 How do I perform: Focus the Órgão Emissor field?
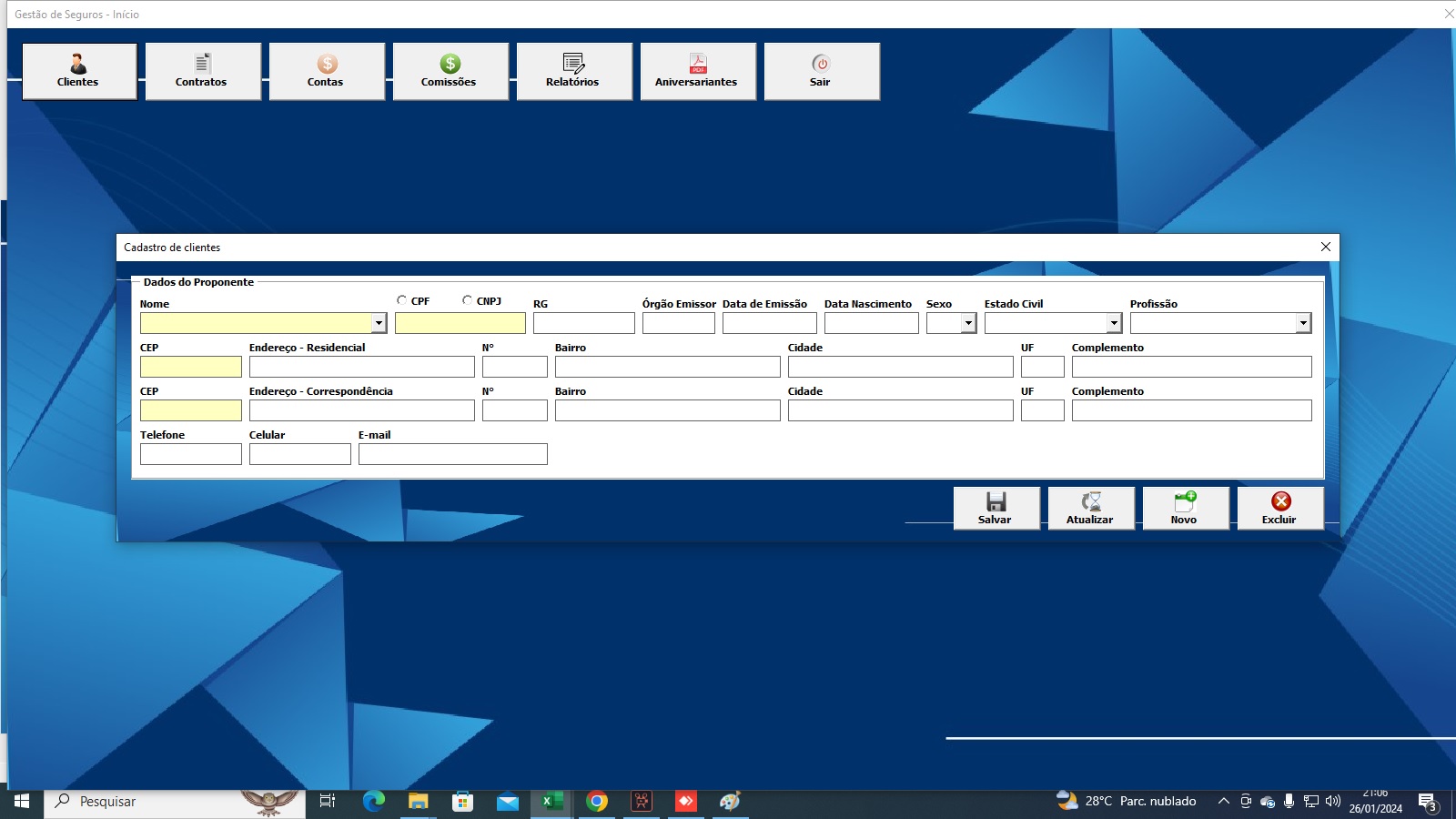[679, 323]
